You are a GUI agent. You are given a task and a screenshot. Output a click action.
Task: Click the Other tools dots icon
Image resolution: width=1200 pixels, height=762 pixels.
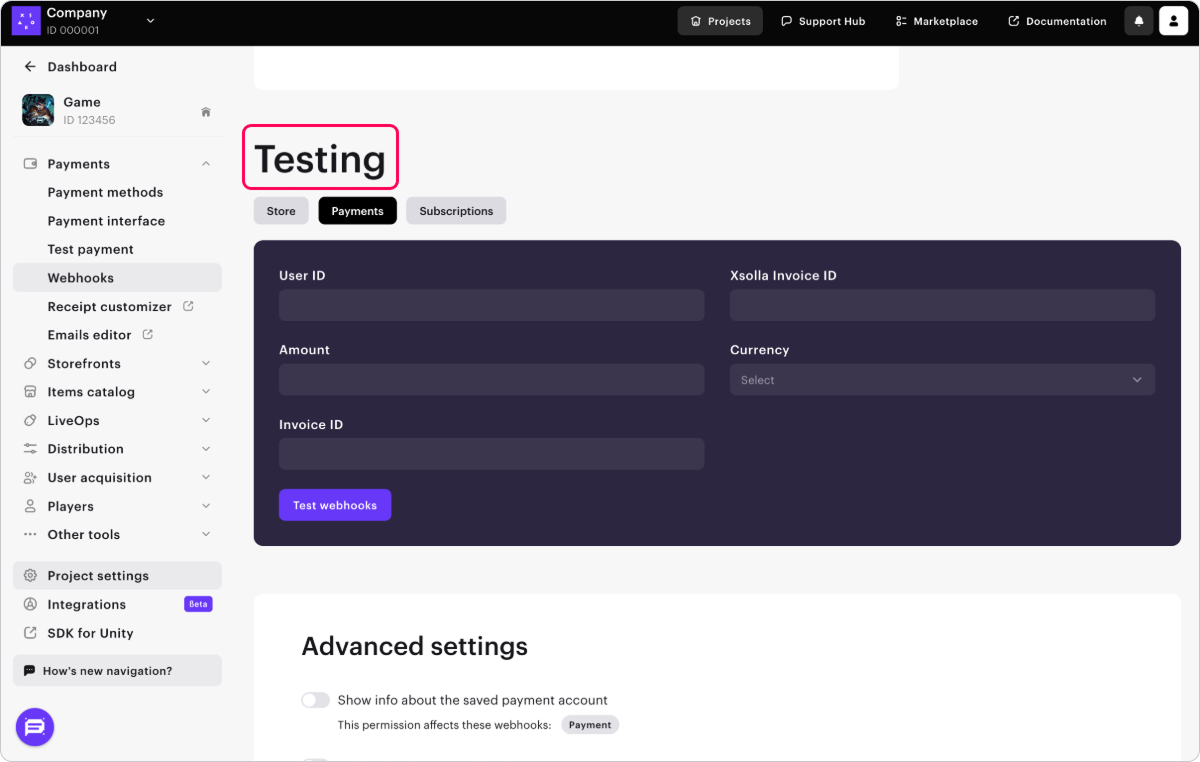(x=30, y=535)
